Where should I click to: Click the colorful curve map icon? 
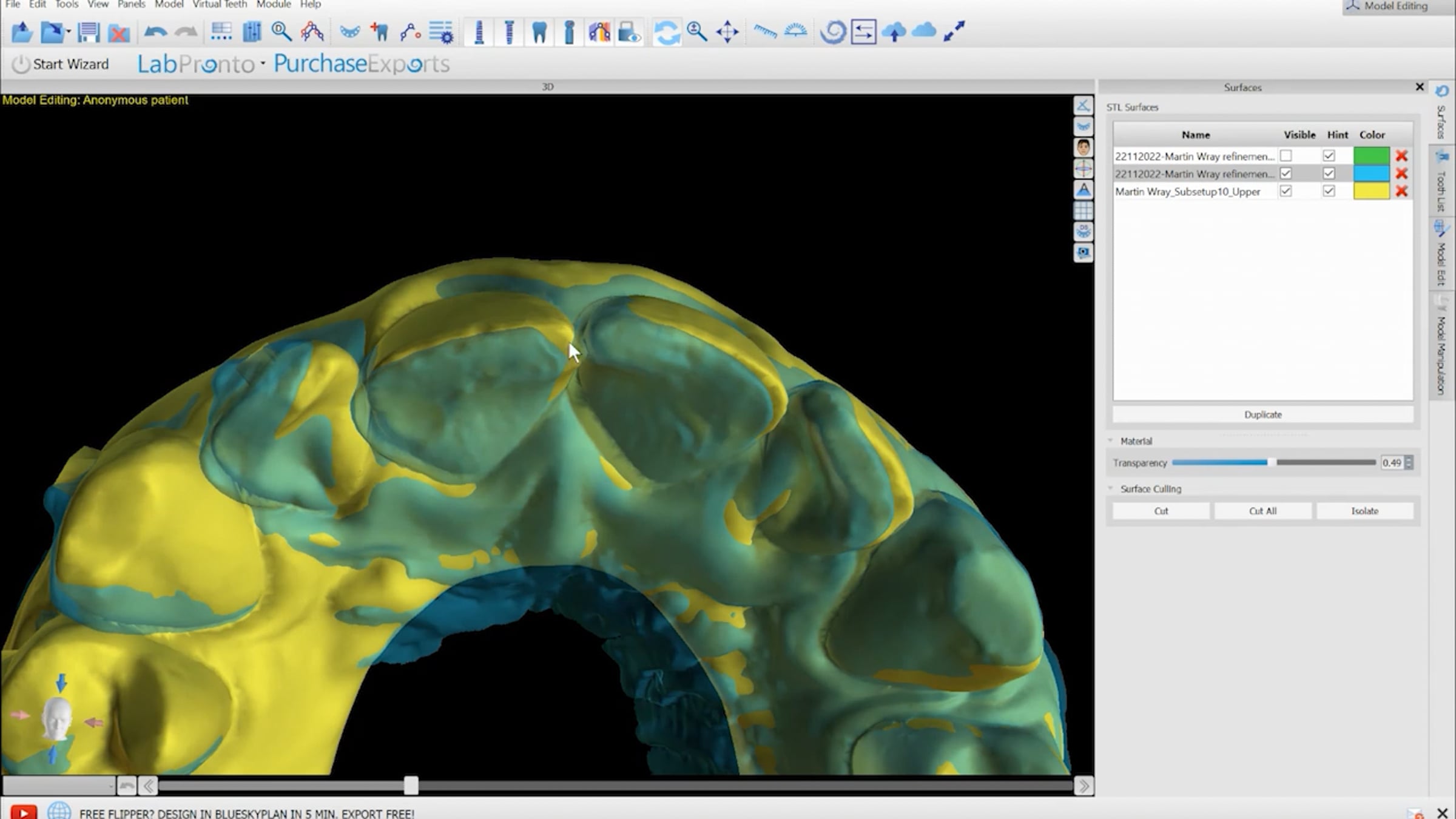tap(599, 32)
